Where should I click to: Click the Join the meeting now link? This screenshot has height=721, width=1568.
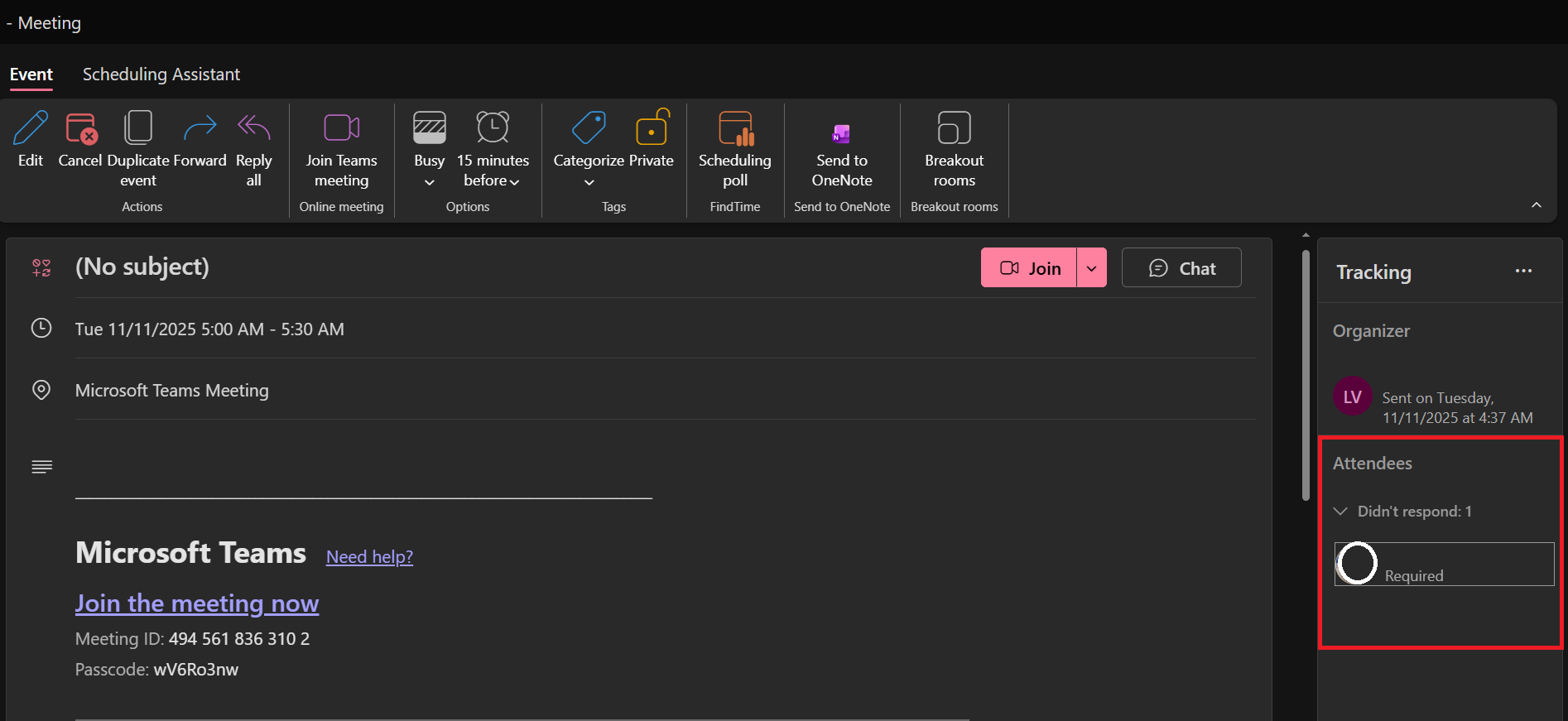click(197, 603)
